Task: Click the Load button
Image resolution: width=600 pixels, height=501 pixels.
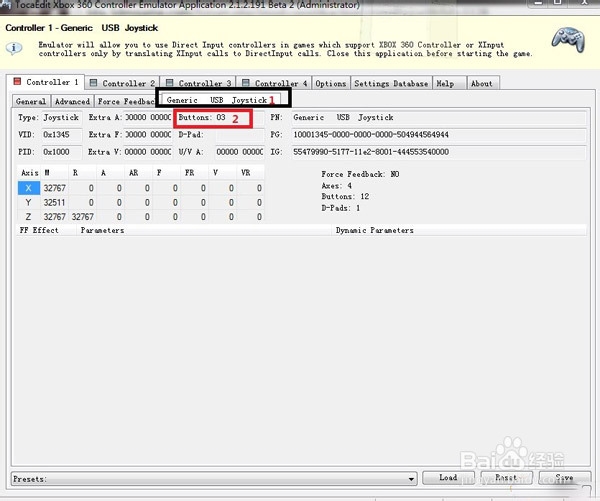Action: tap(448, 477)
